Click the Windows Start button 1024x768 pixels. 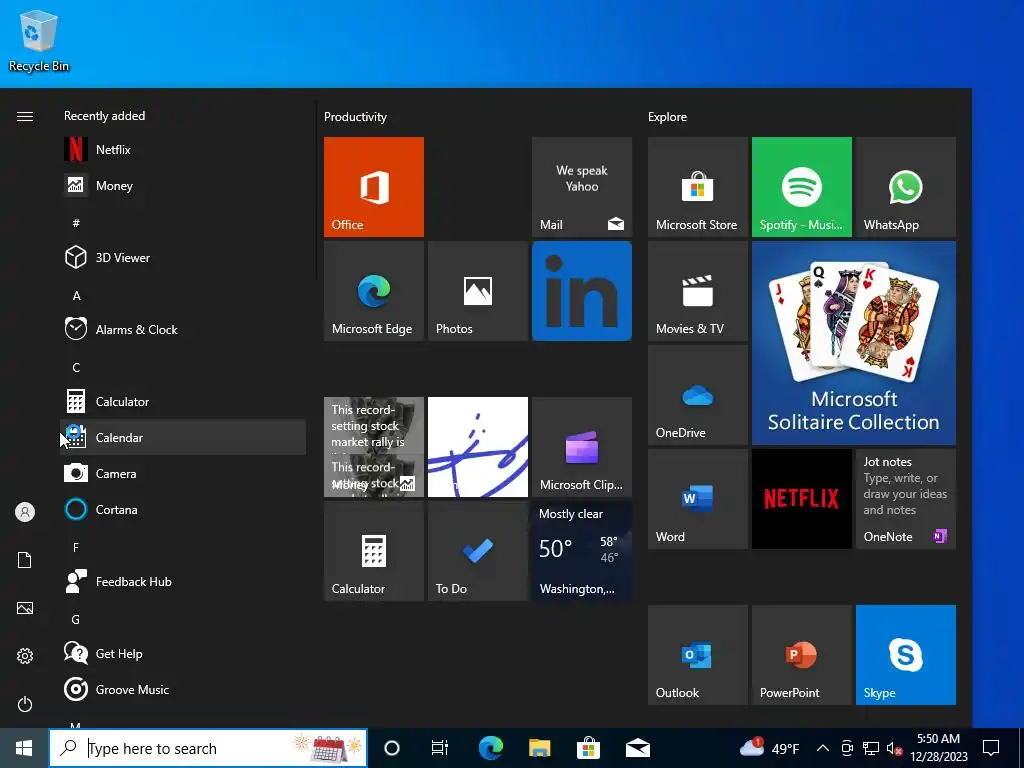point(24,748)
